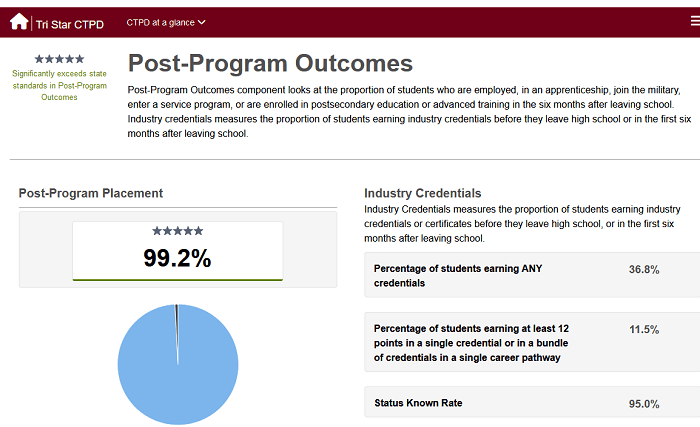Select the Post-Program Placement heading

[91, 193]
